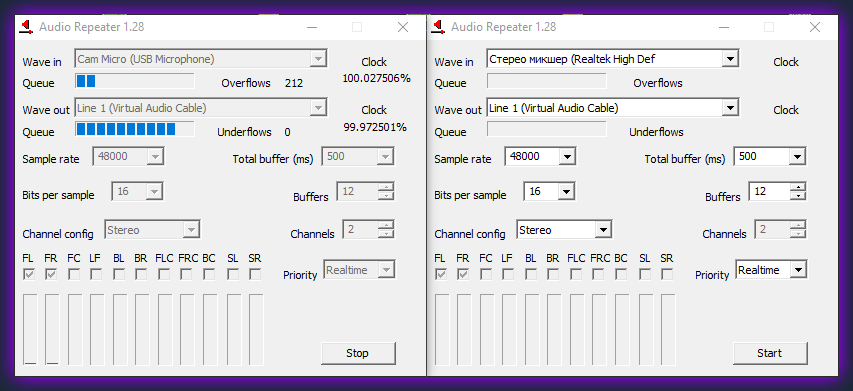Enable LF channel checkbox in right window

coord(508,275)
